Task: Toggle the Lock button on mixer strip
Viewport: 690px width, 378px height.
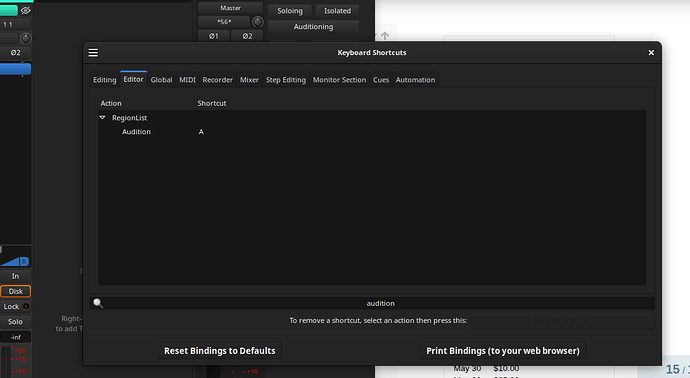Action: [15, 306]
